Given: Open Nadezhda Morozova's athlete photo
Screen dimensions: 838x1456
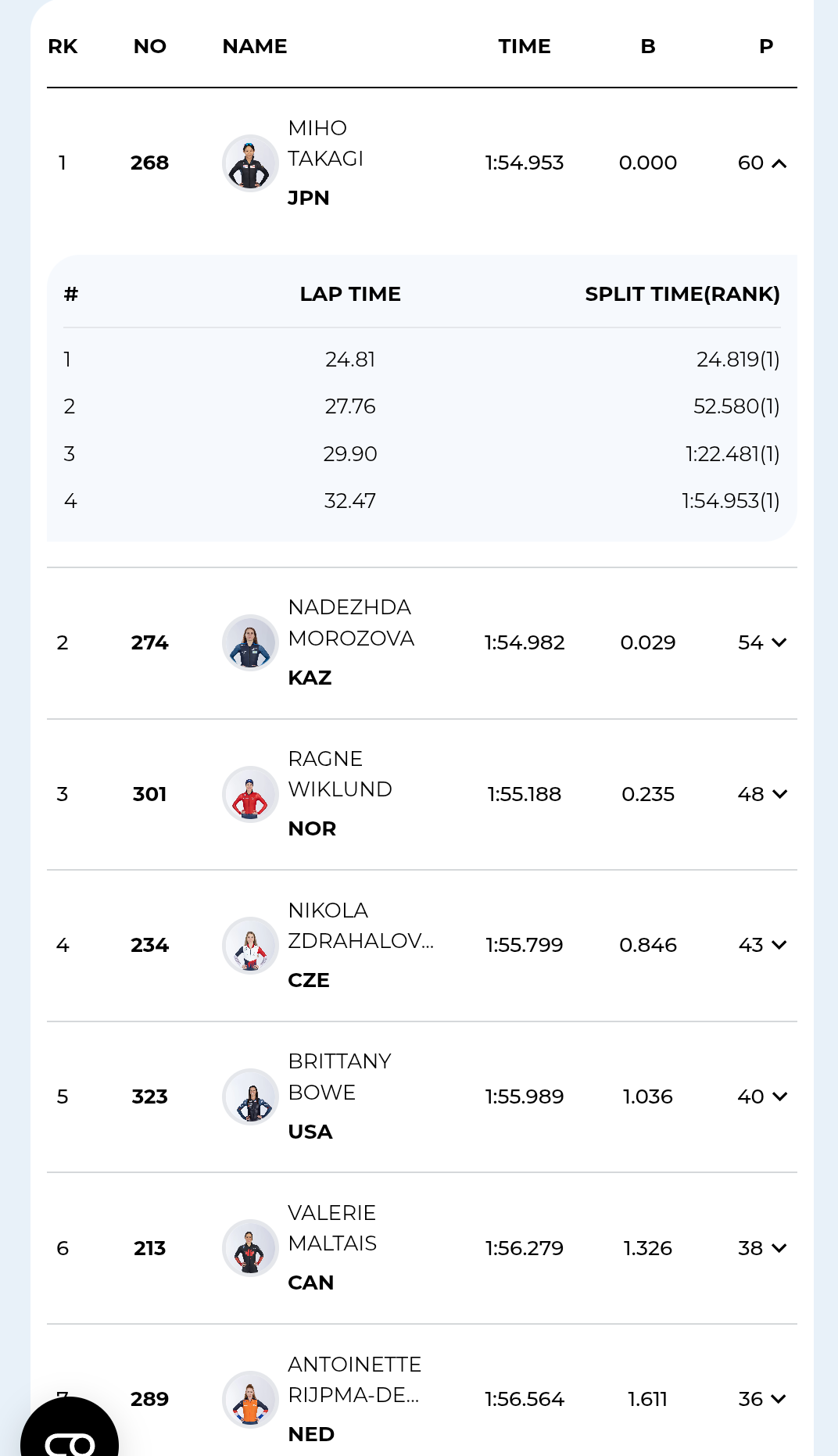Looking at the screenshot, I should pos(250,642).
